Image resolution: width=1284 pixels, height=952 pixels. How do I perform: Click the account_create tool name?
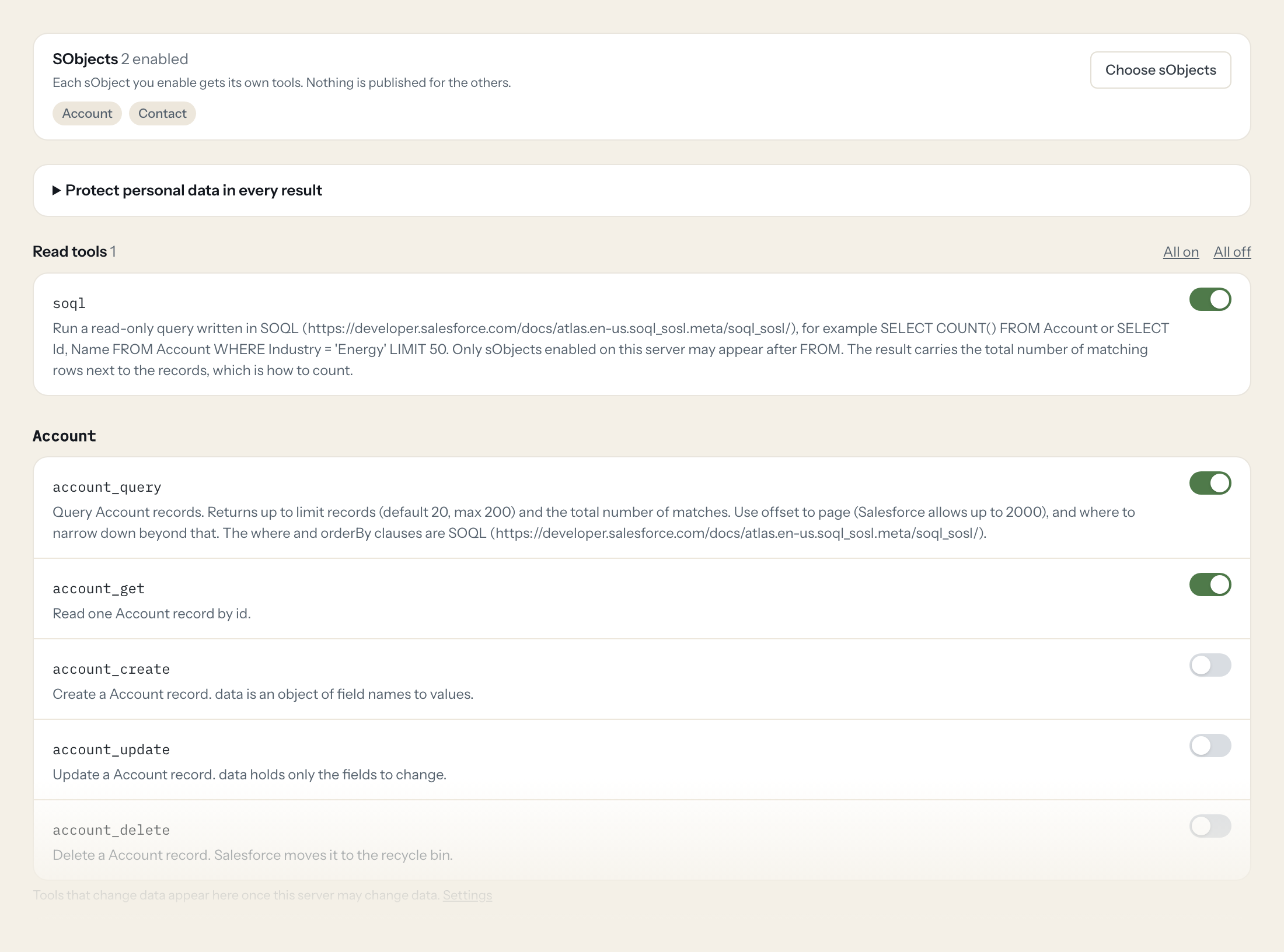click(111, 669)
